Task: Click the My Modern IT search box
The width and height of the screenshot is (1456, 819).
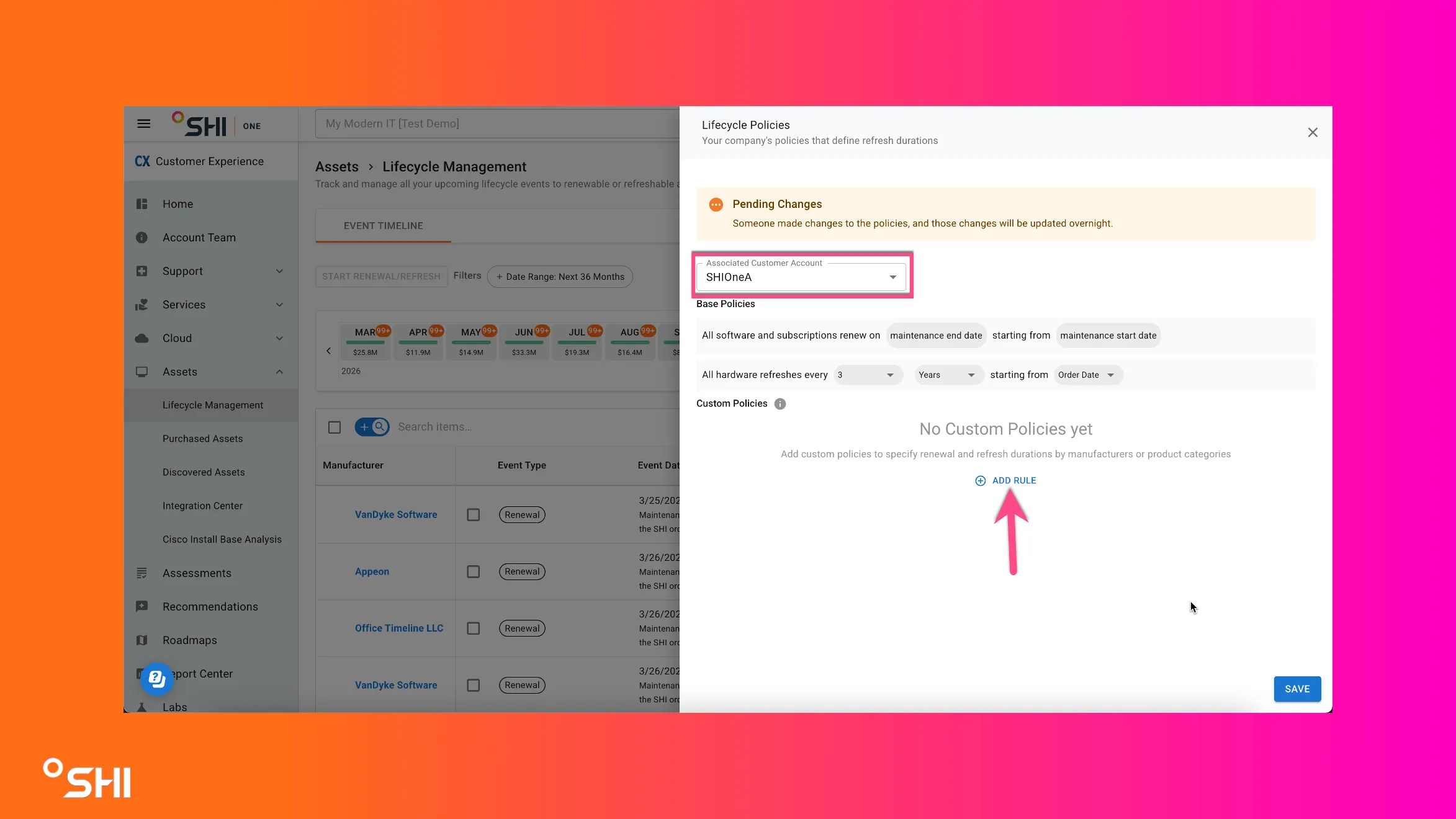Action: pos(497,123)
